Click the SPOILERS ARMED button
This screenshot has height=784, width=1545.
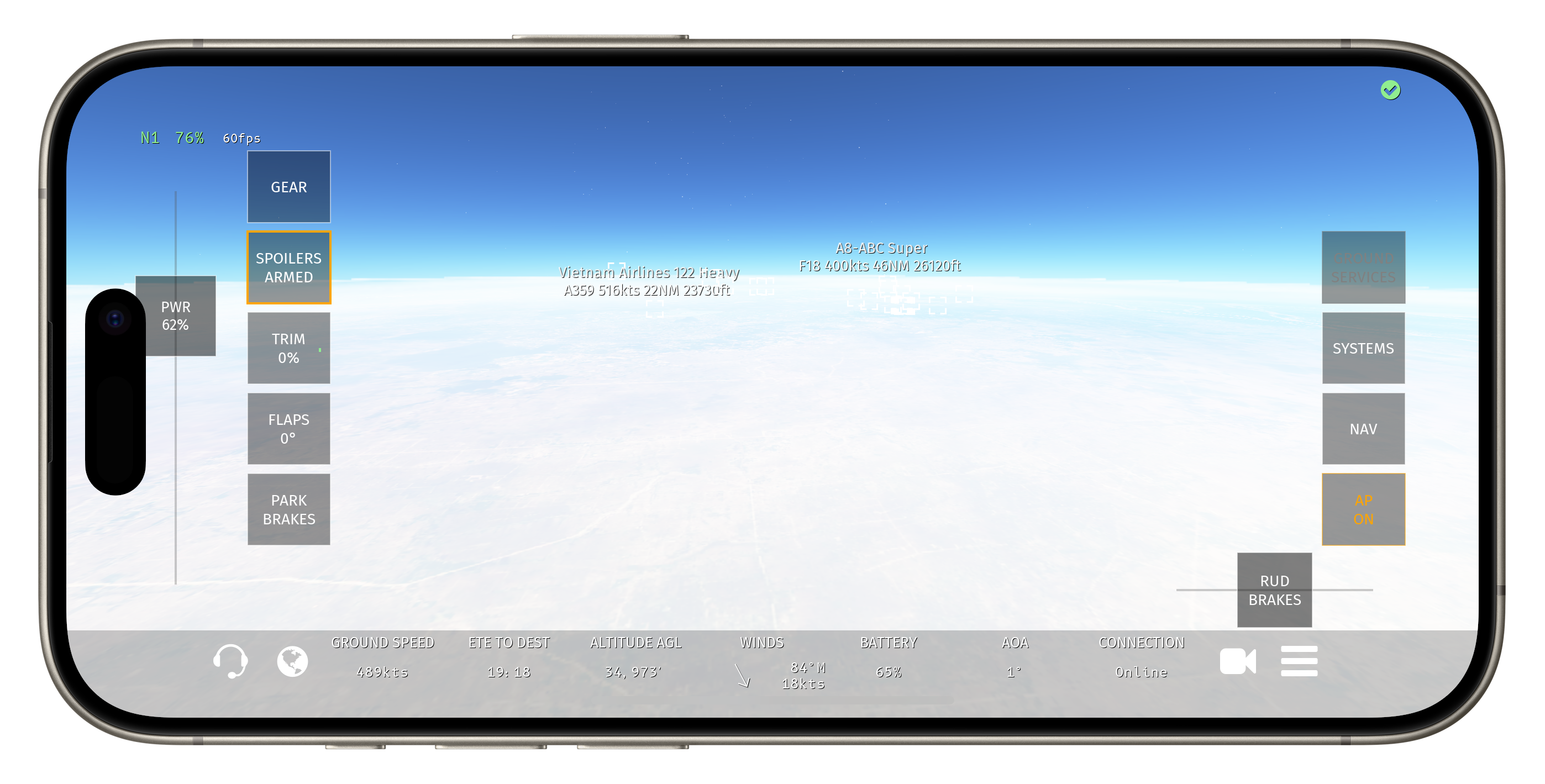coord(289,268)
